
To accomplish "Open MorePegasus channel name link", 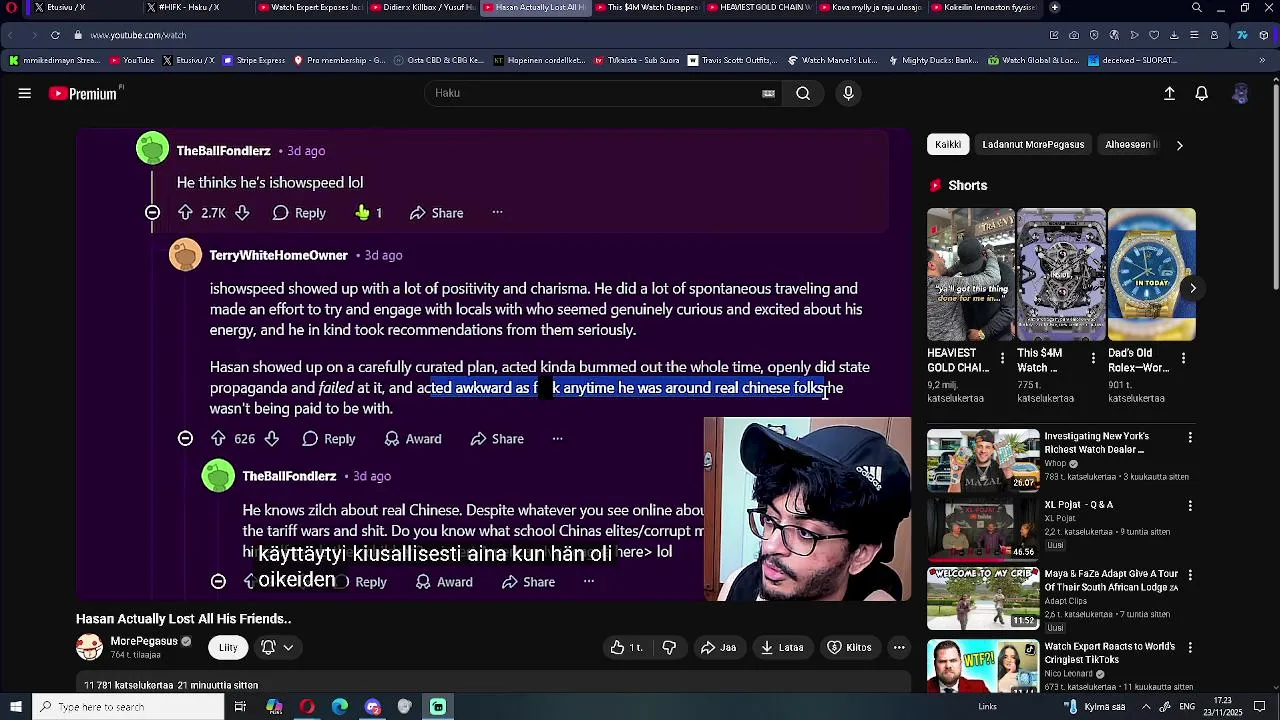I will [x=144, y=641].
